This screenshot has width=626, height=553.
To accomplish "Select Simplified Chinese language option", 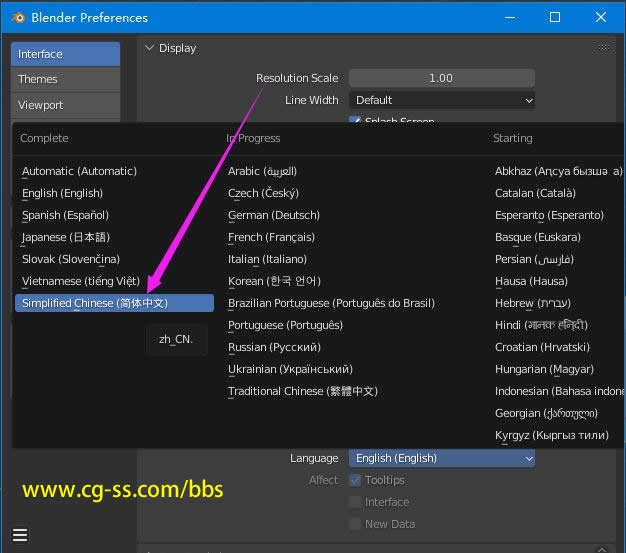I will [x=114, y=303].
